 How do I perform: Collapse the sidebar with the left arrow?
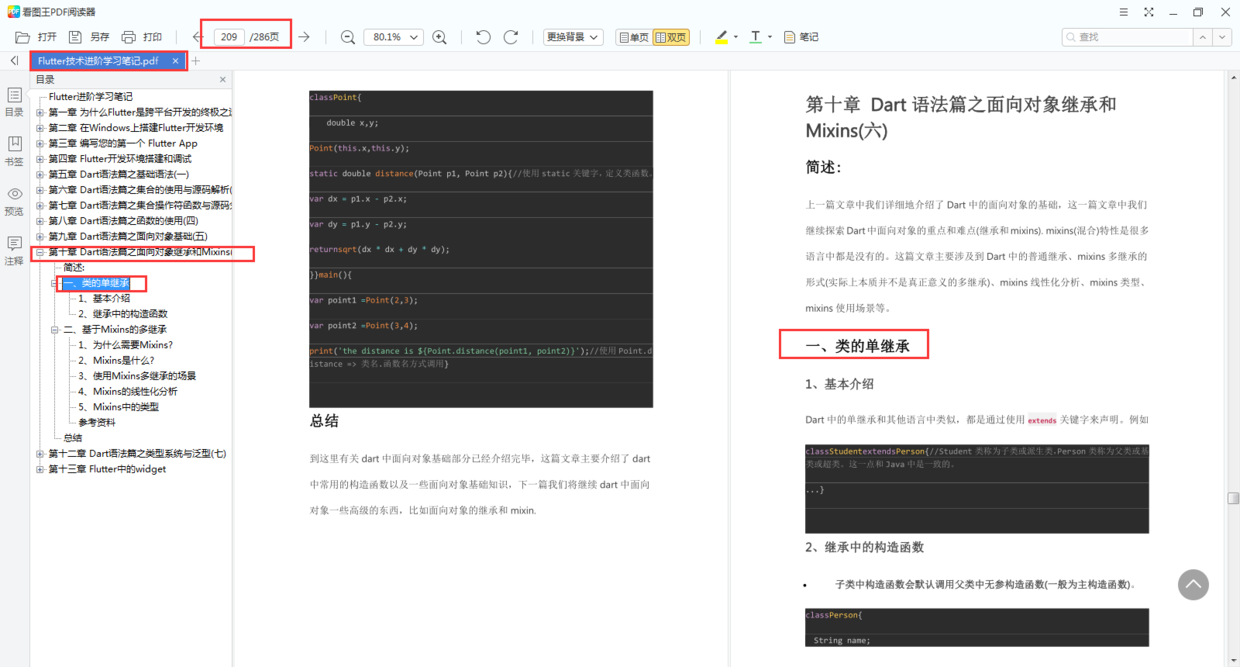(x=14, y=61)
